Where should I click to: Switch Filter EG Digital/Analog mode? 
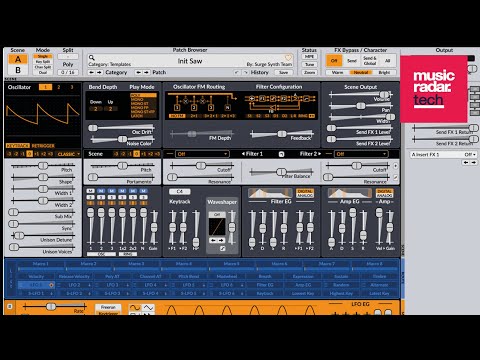click(305, 193)
